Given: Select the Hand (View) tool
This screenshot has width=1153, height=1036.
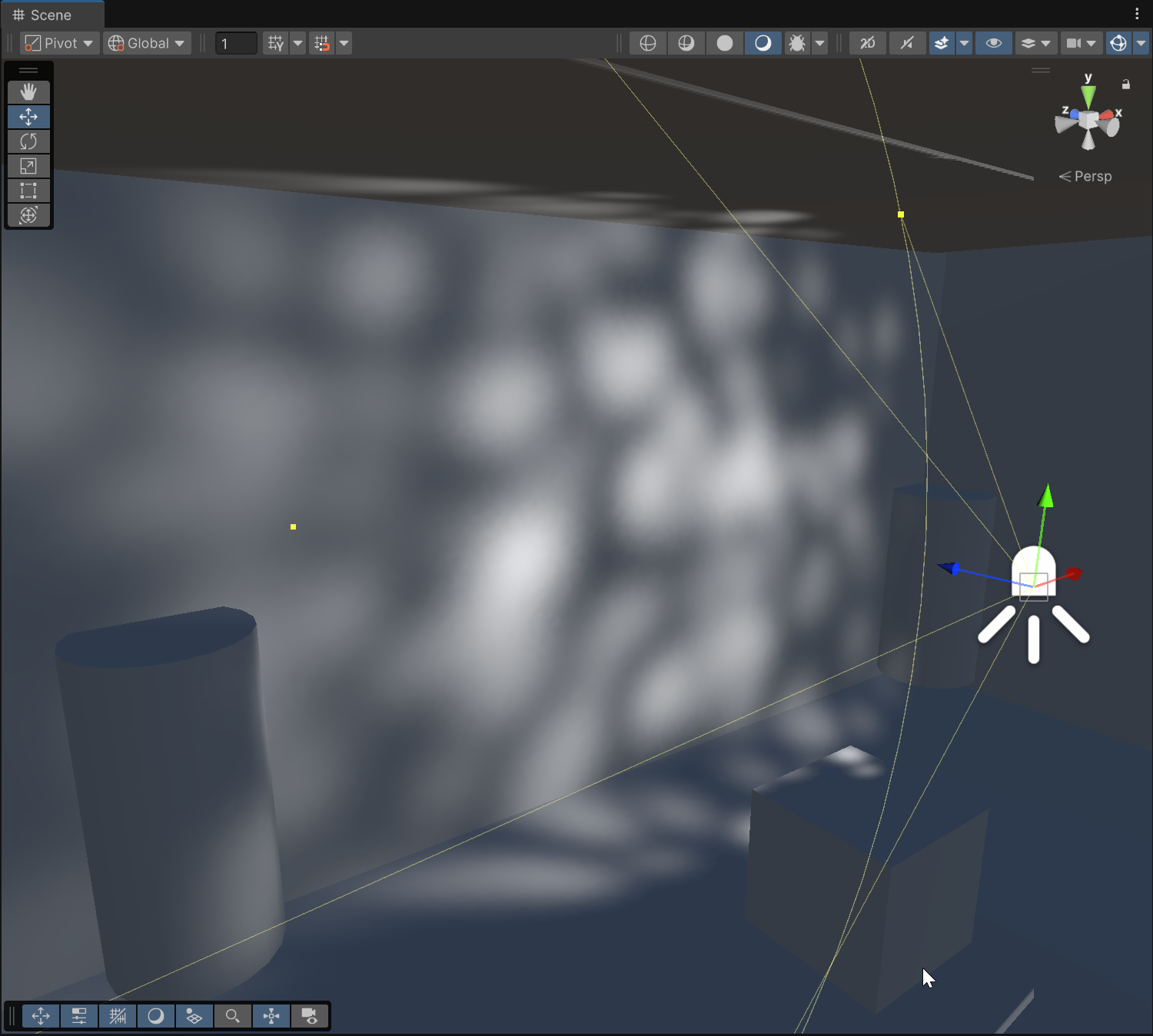Looking at the screenshot, I should tap(28, 92).
